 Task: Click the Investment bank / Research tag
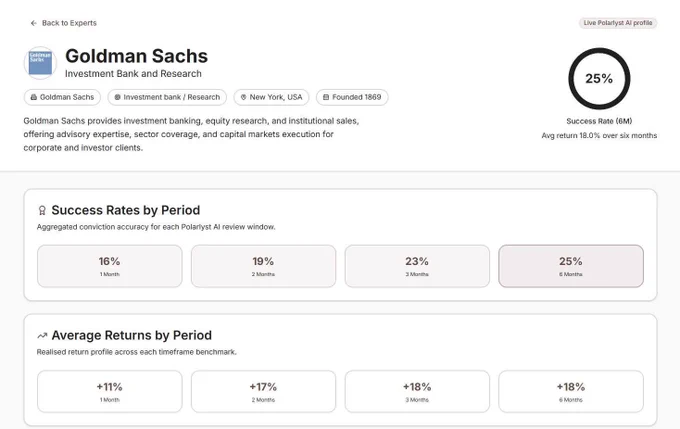coord(167,97)
